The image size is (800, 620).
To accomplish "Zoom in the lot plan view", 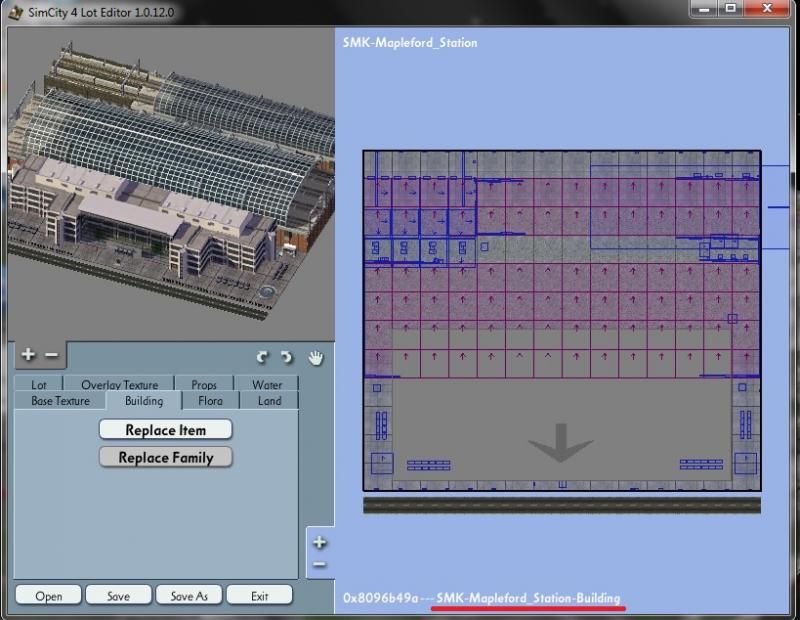I will (319, 542).
